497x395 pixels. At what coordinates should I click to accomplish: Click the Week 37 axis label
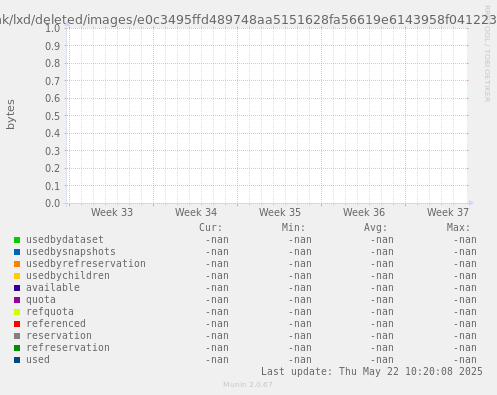click(x=448, y=212)
